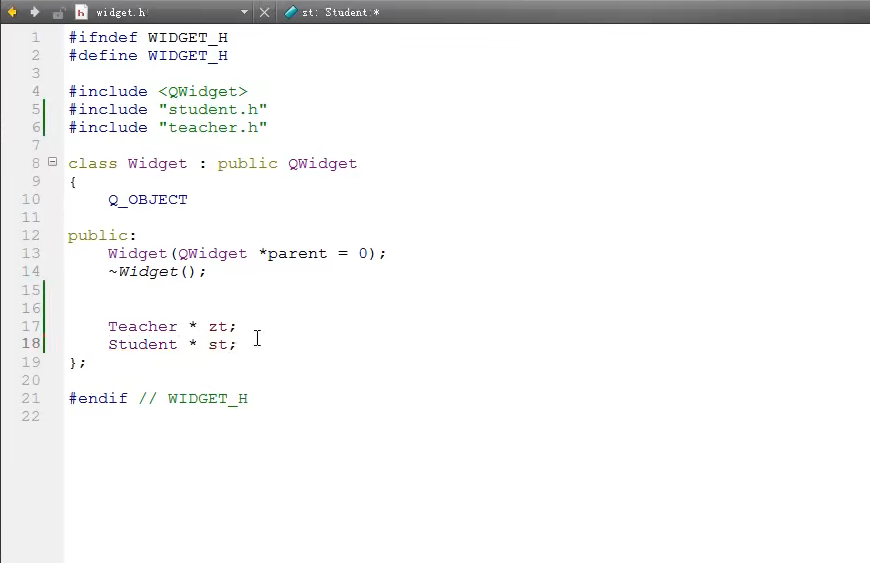
Task: Go forward with the right arrow
Action: click(x=34, y=12)
